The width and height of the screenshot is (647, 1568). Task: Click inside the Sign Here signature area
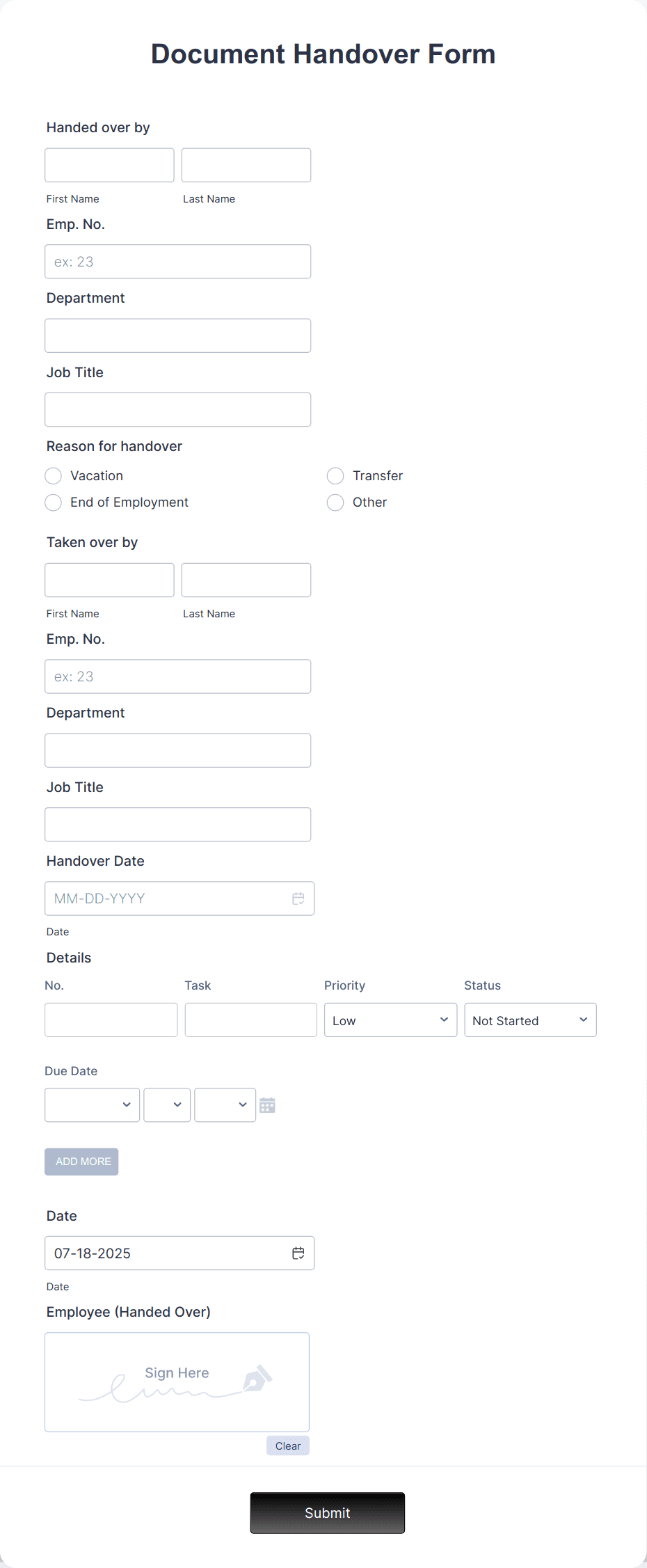[x=176, y=1381]
